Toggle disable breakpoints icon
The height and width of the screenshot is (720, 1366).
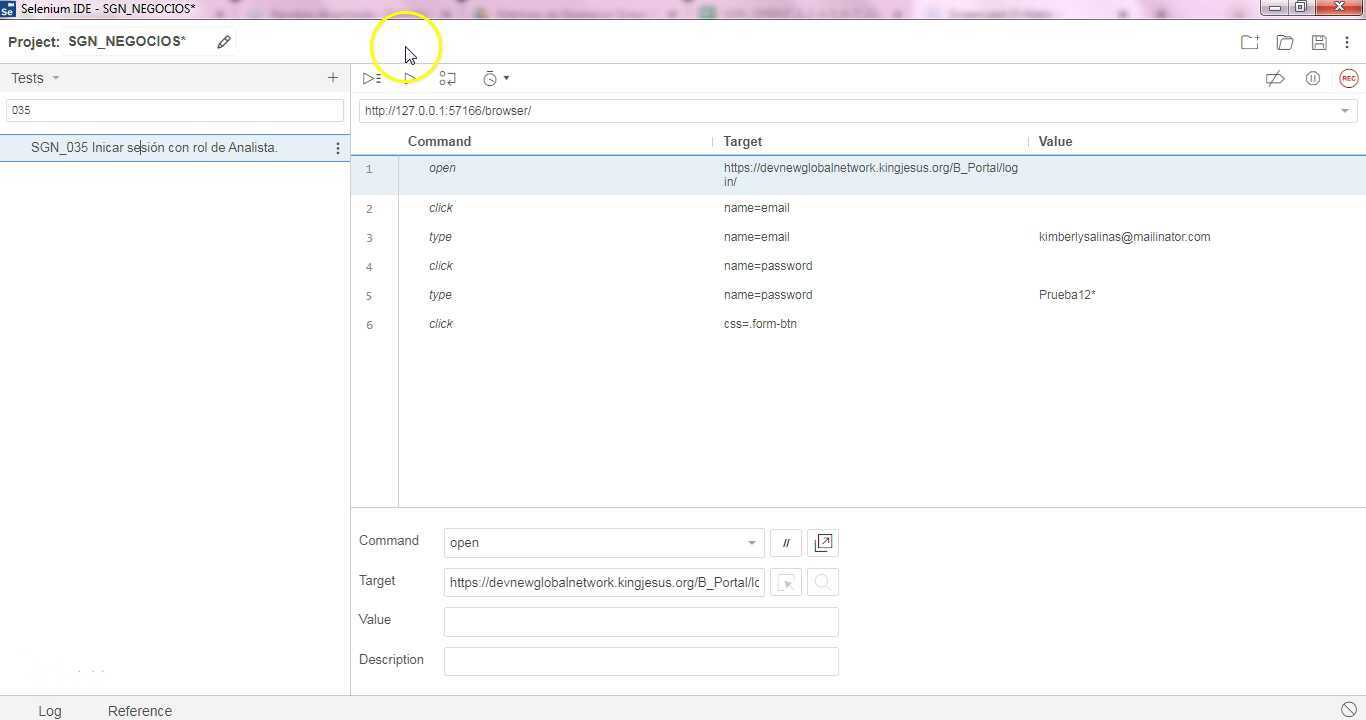pyautogui.click(x=1275, y=78)
